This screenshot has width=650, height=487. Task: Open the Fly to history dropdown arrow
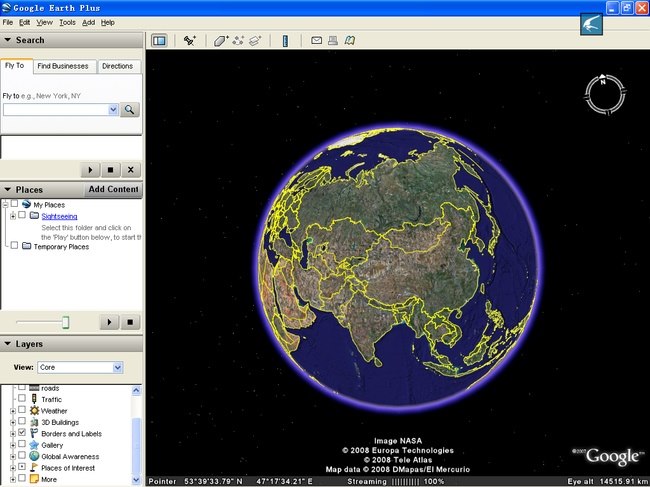pos(113,110)
